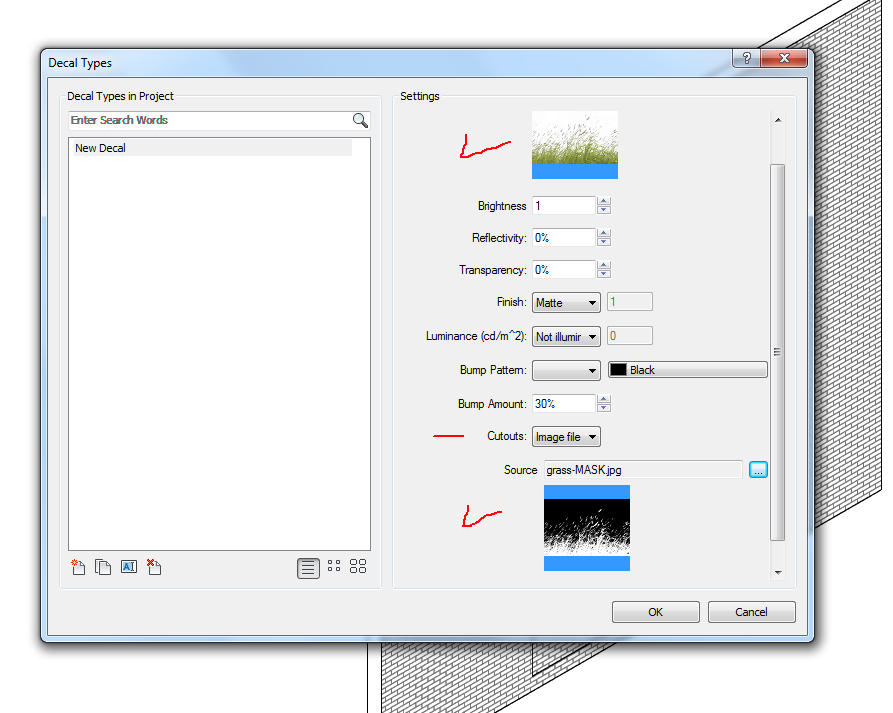893x713 pixels.
Task: Click the help question mark button
Action: tap(746, 58)
